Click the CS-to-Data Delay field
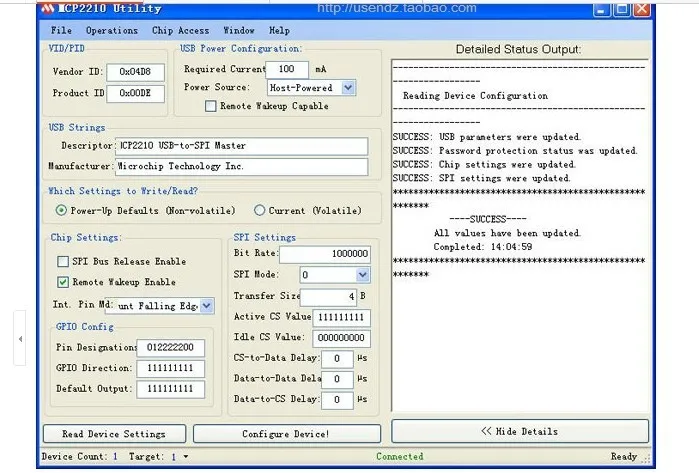699x473 pixels. [337, 358]
